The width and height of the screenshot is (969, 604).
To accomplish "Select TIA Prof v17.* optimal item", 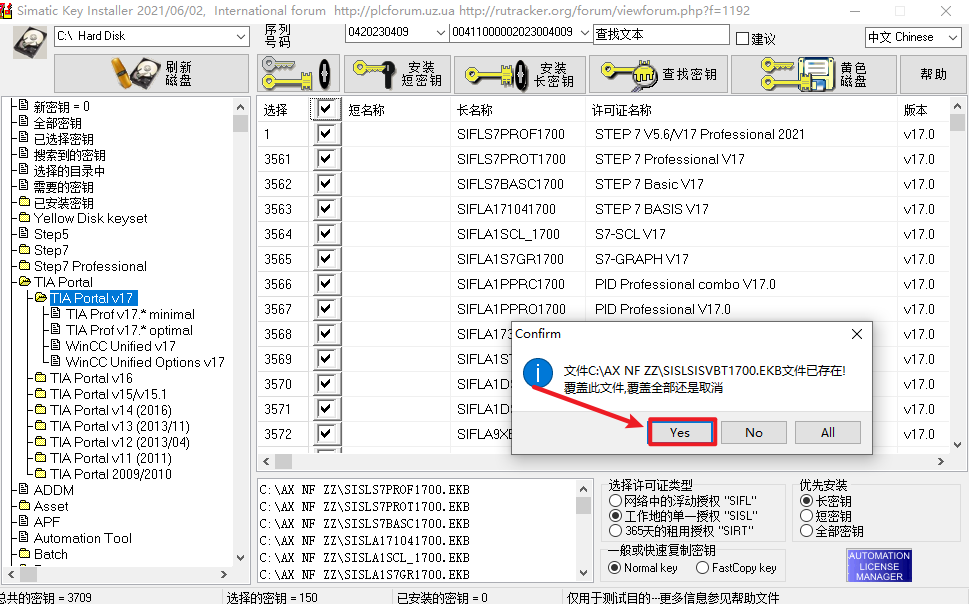I will tap(129, 330).
